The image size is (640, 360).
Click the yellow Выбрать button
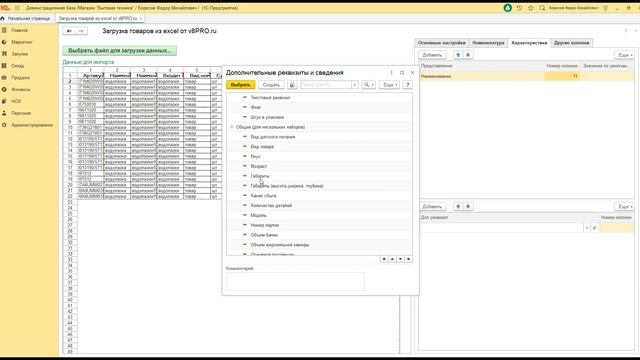click(x=241, y=85)
